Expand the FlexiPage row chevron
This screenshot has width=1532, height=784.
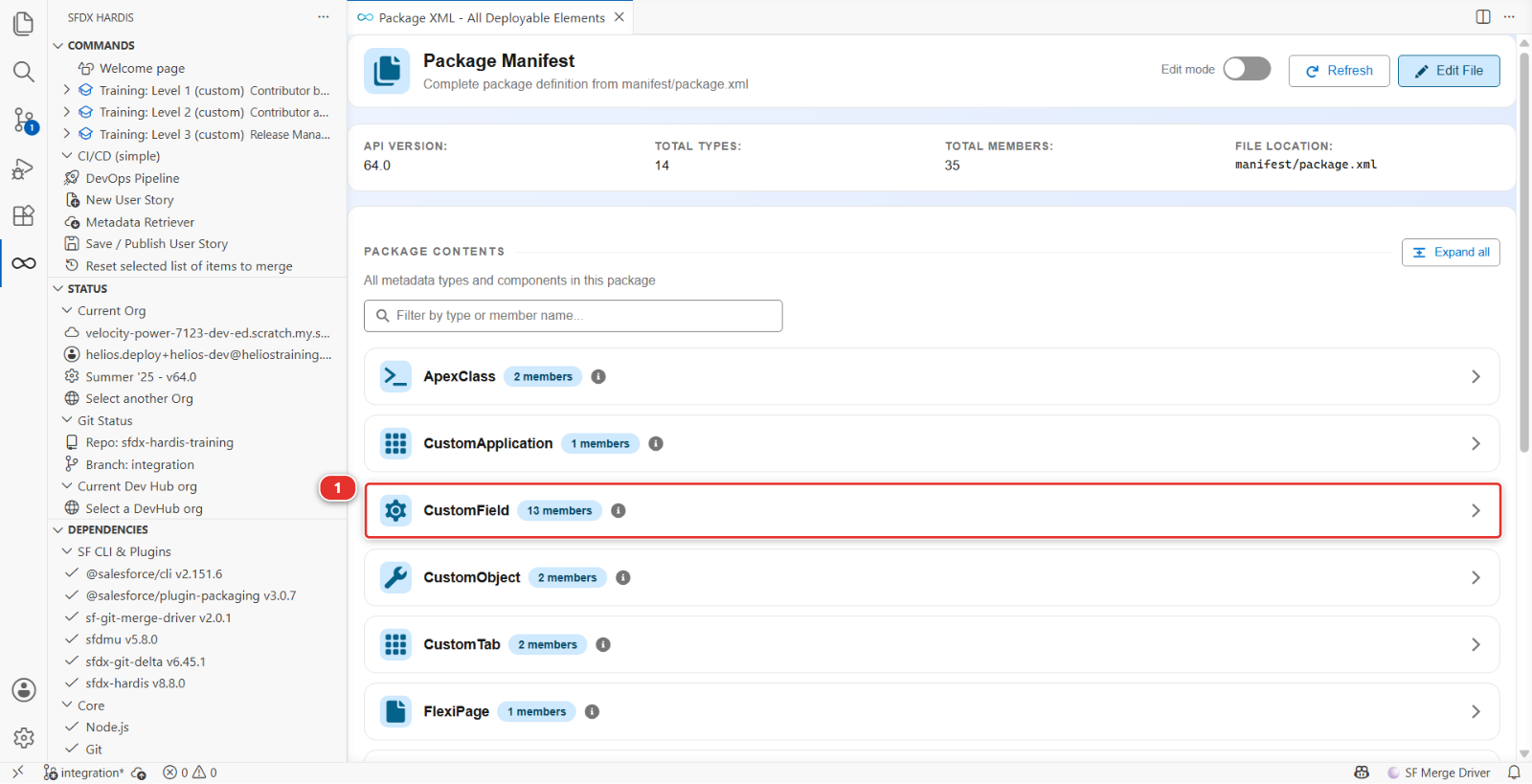(1476, 712)
